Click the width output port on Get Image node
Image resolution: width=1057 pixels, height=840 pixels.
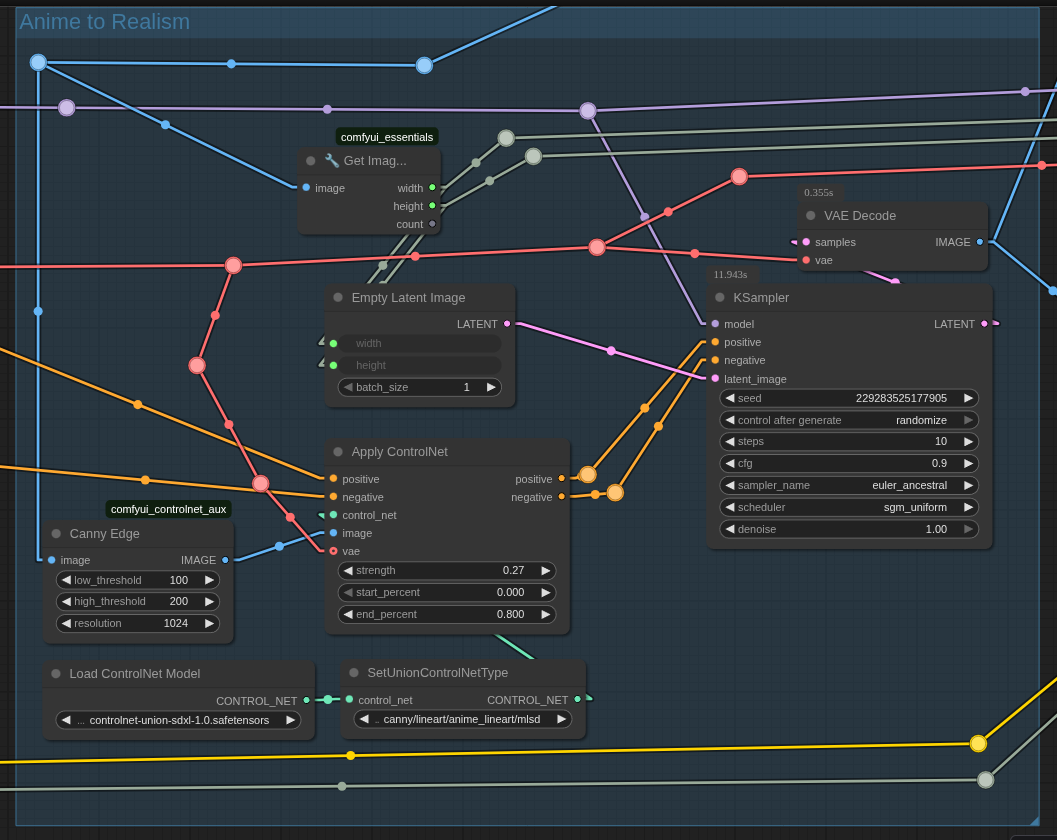432,188
